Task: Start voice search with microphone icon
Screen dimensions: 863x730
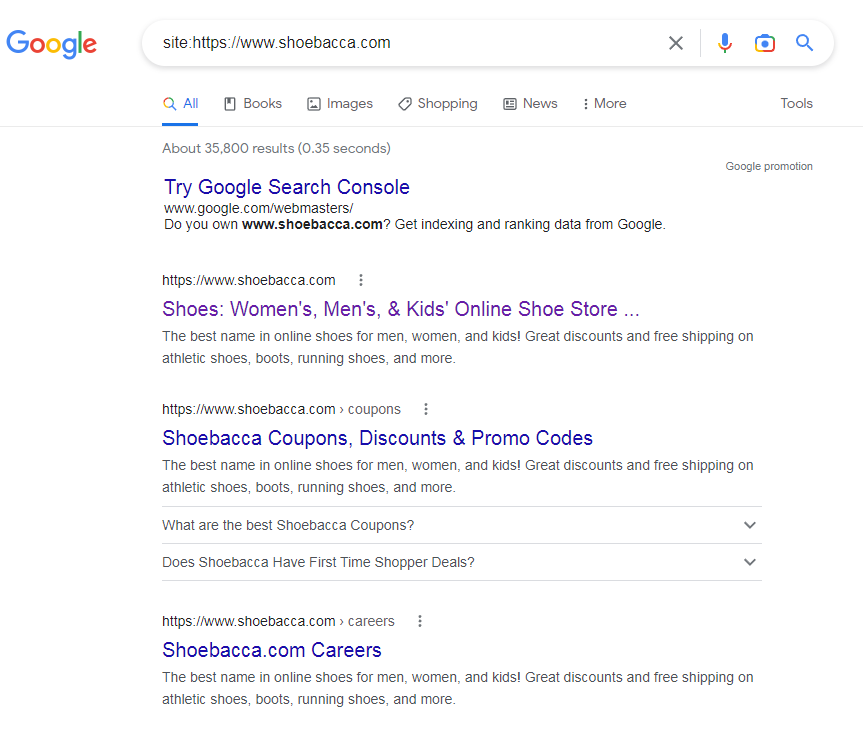Action: point(725,43)
